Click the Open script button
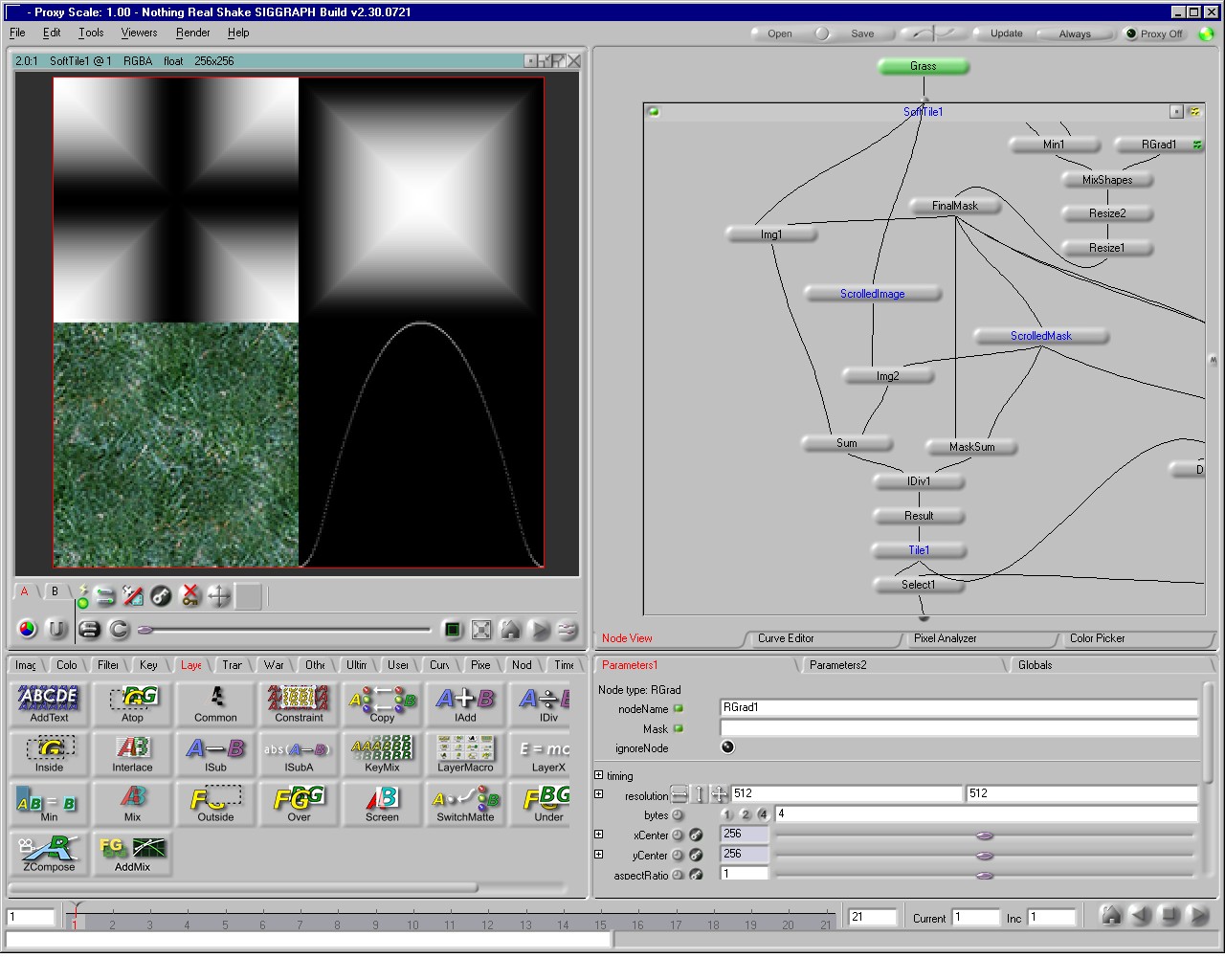The height and width of the screenshot is (980, 1225). [780, 33]
